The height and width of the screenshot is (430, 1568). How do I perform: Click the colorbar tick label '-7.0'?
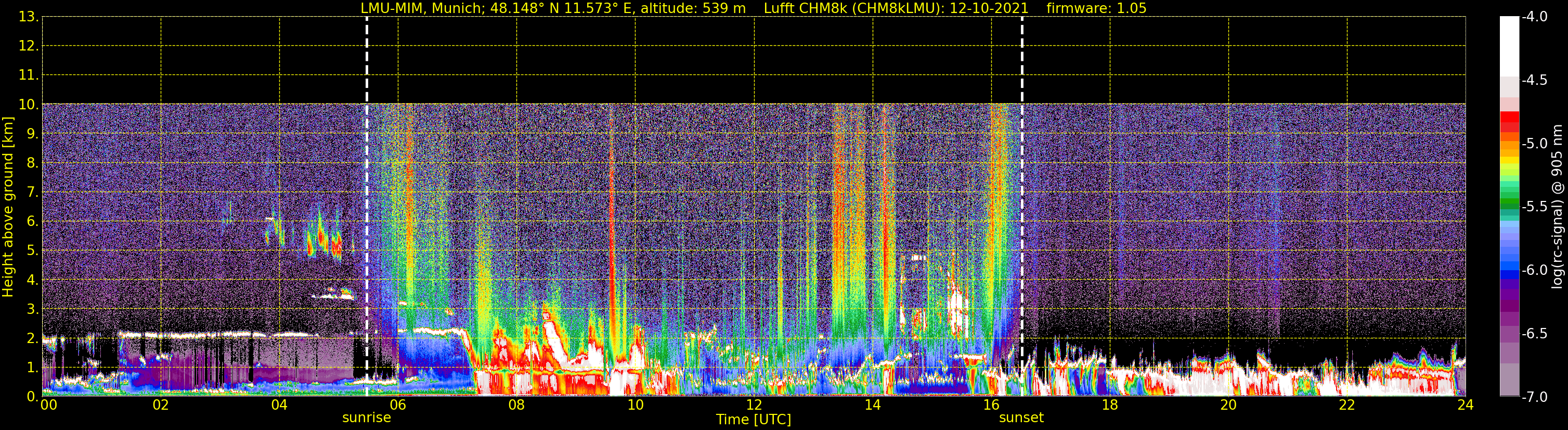click(x=1535, y=397)
